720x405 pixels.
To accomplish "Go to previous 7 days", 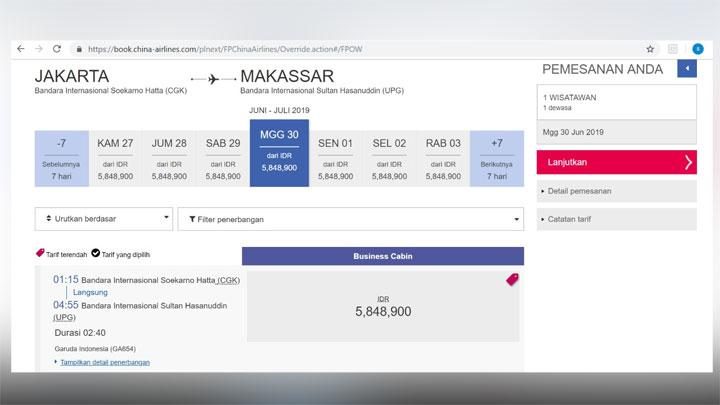I will [x=61, y=158].
